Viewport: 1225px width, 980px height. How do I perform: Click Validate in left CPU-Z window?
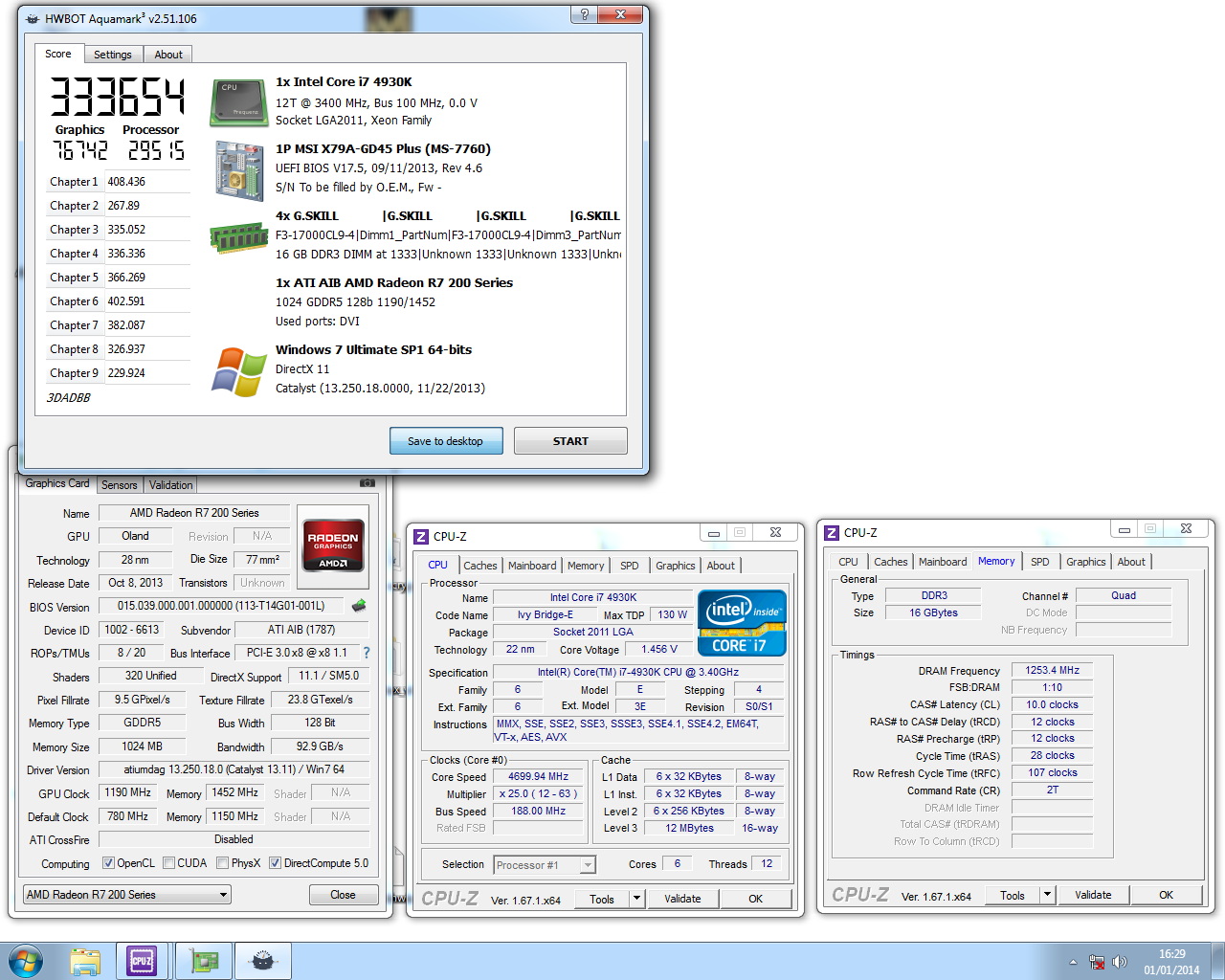[682, 899]
